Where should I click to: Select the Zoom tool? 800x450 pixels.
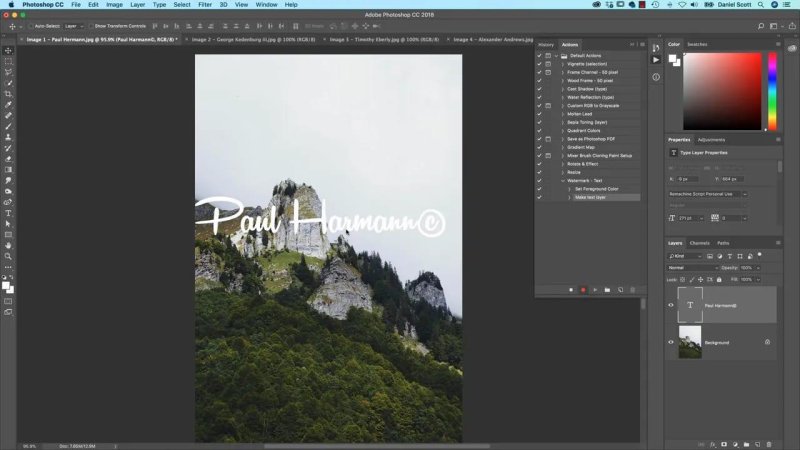tap(8, 256)
